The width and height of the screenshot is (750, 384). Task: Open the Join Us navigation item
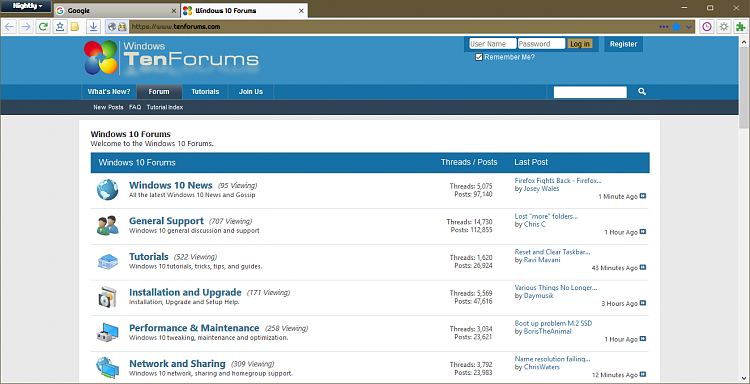point(251,92)
